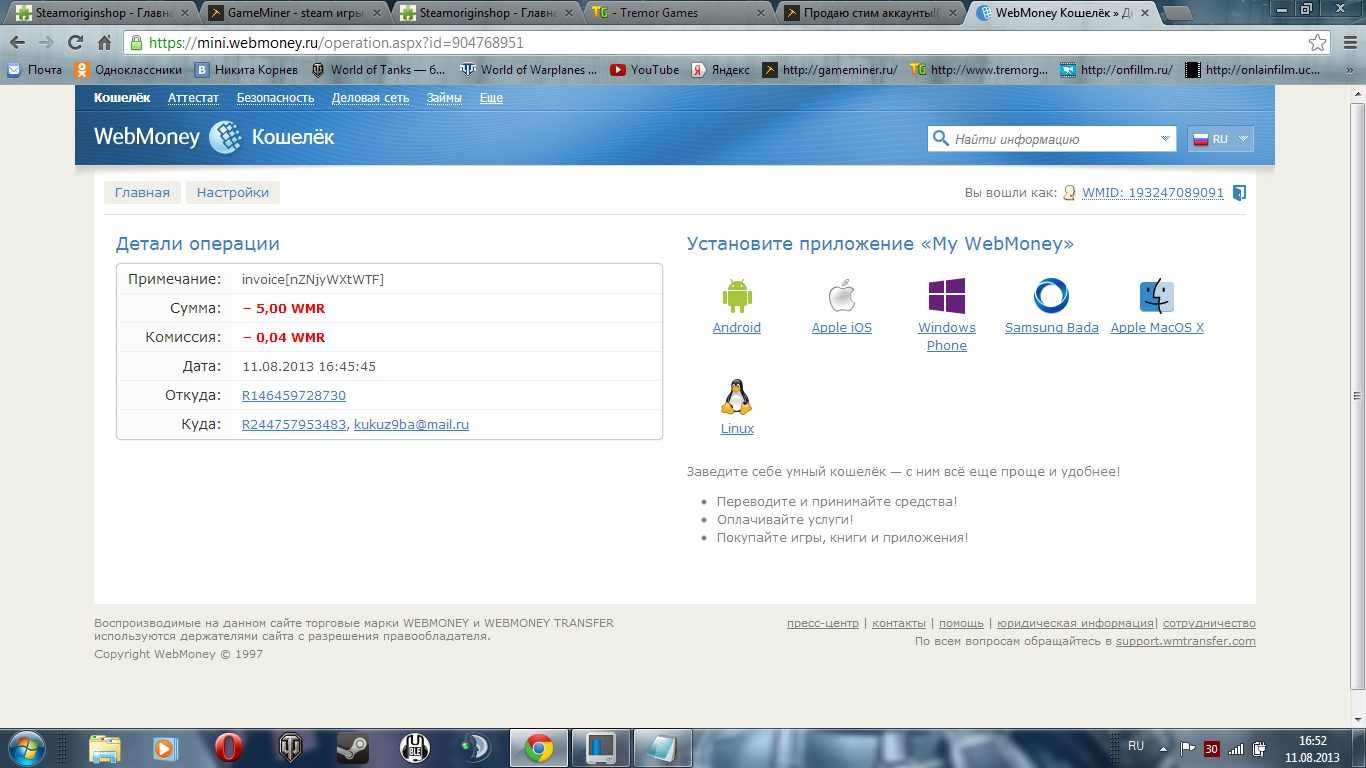1366x768 pixels.
Task: Open the browser home page button
Action: pyautogui.click(x=104, y=43)
